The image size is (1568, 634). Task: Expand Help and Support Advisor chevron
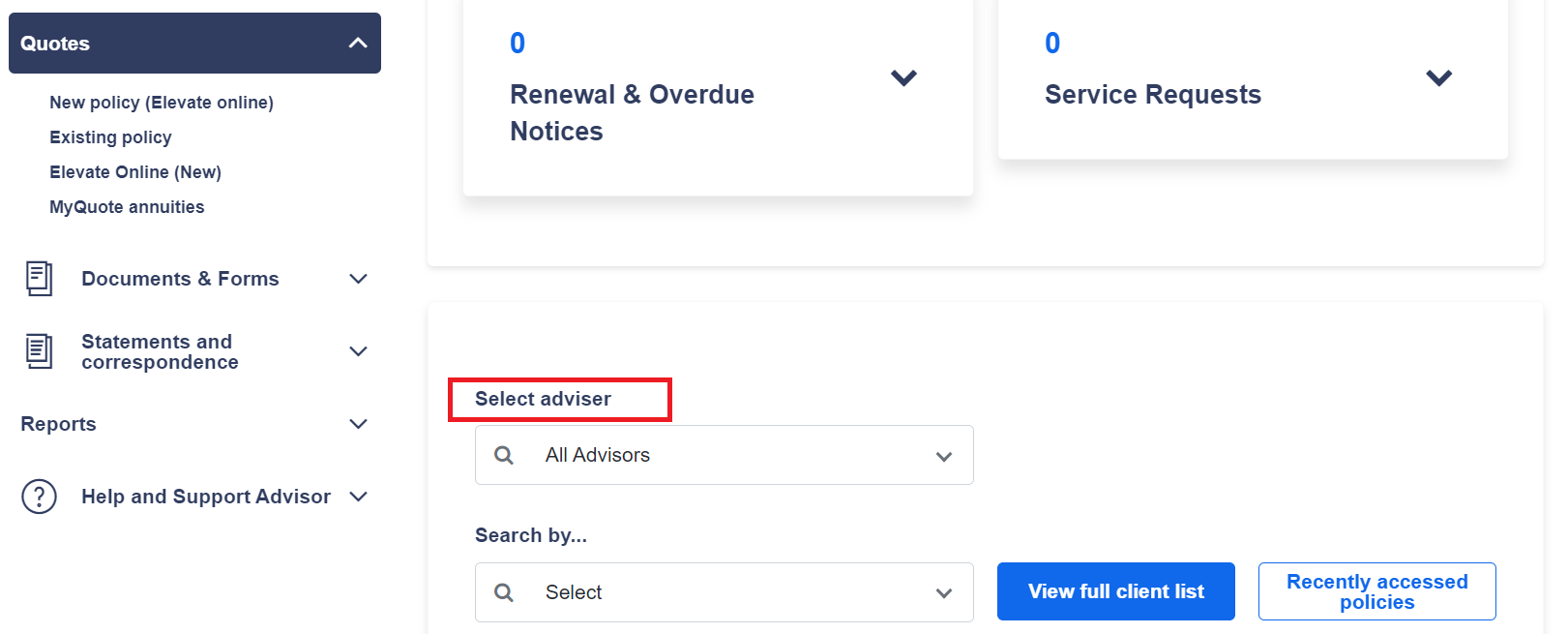pyautogui.click(x=358, y=497)
